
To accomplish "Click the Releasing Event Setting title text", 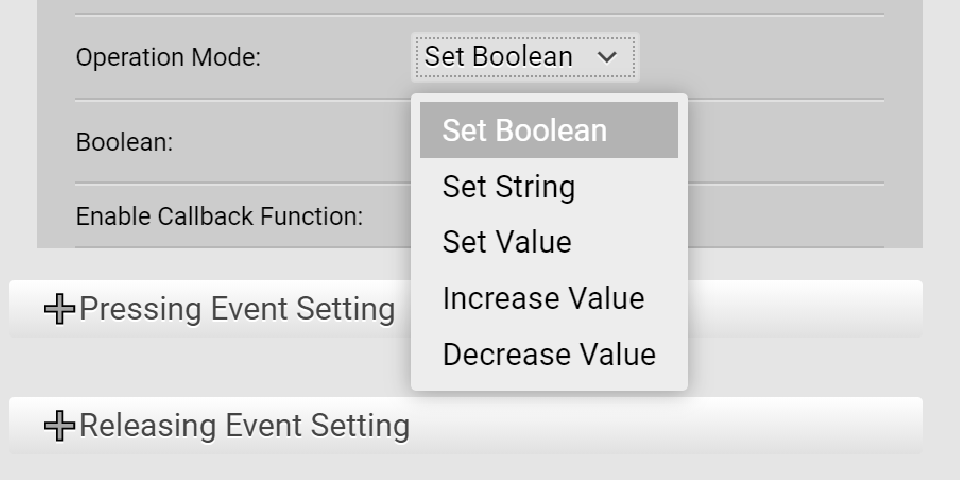I will pyautogui.click(x=245, y=427).
